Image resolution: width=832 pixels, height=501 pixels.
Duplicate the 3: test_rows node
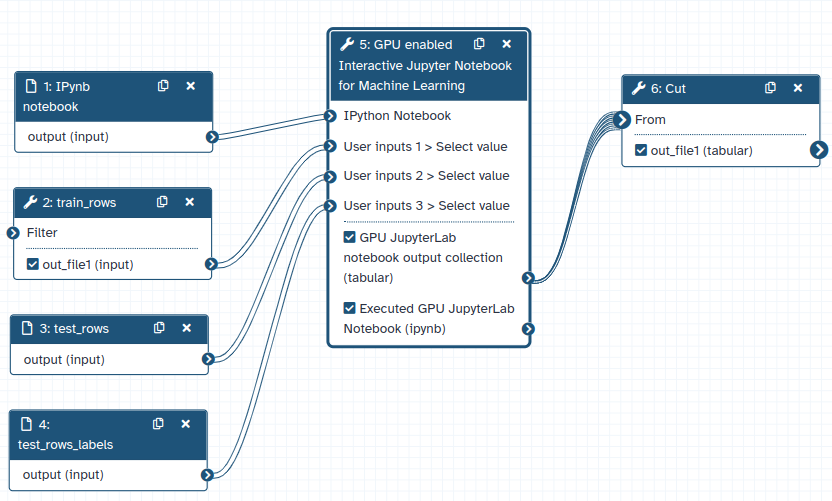pyautogui.click(x=159, y=328)
